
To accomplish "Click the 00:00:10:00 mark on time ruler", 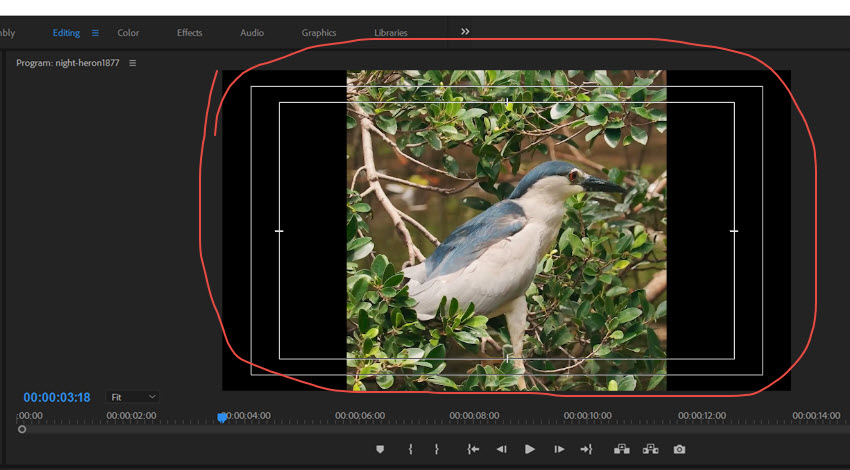I will (588, 416).
